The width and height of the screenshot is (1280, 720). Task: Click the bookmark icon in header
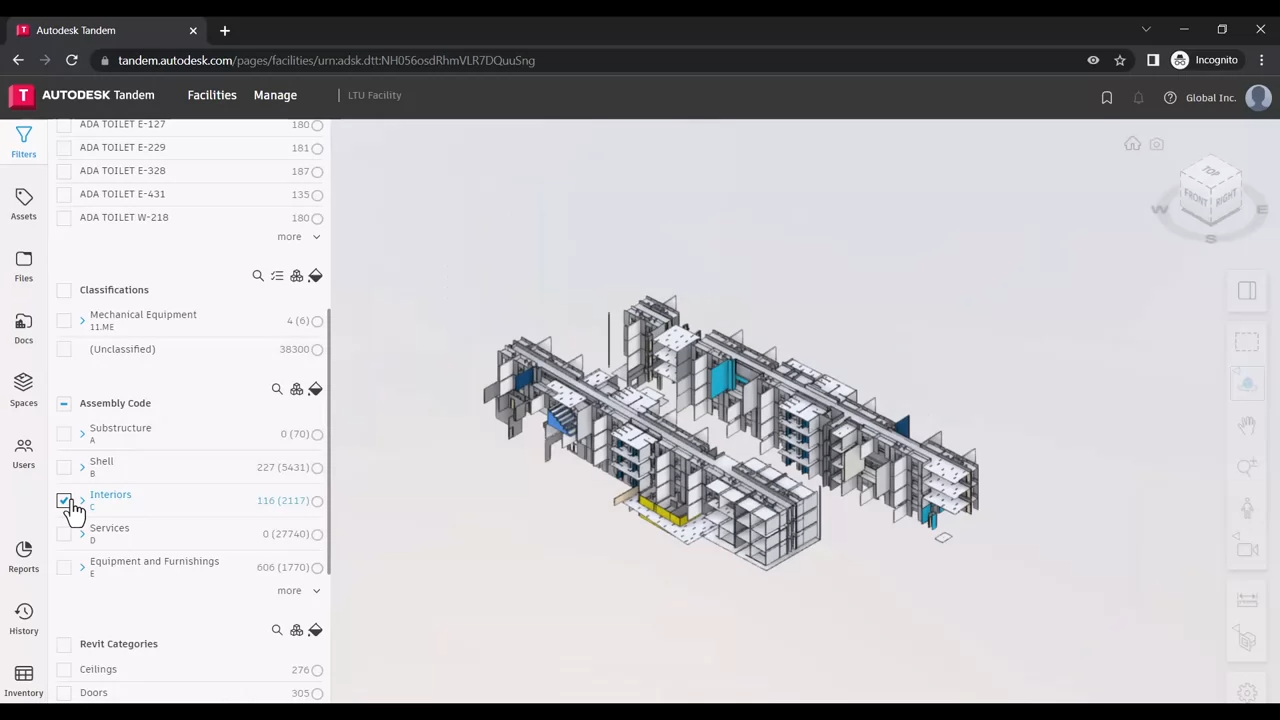pos(1107,98)
